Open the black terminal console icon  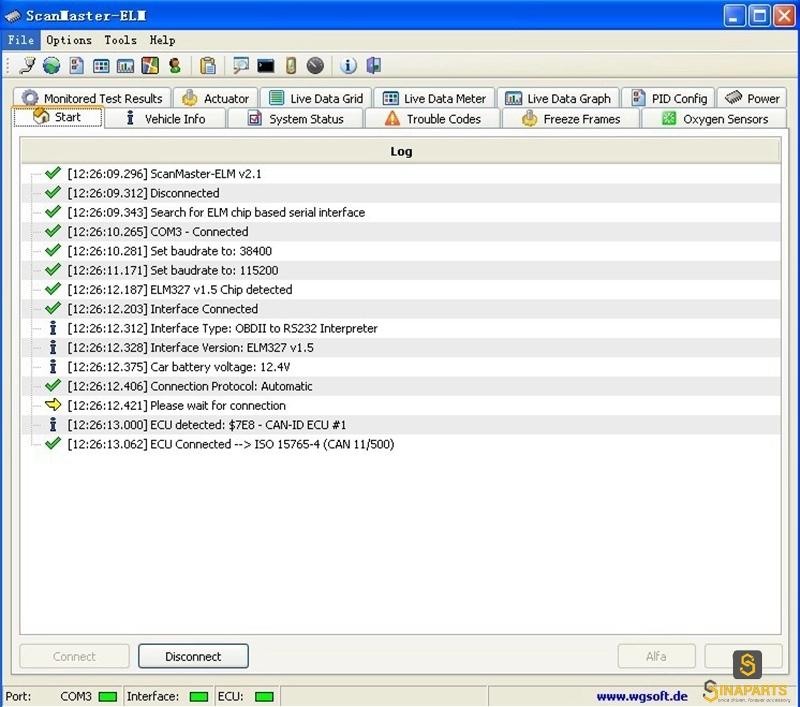click(x=265, y=66)
